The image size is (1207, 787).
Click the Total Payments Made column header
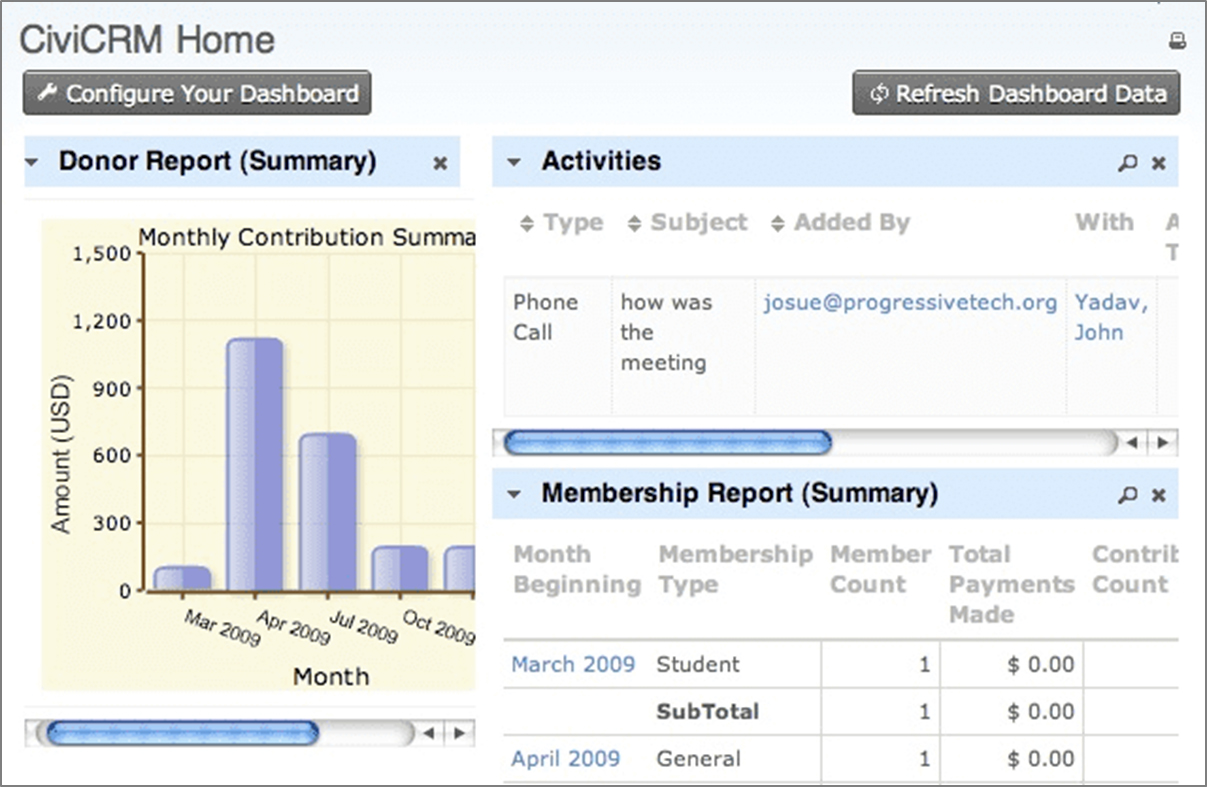pos(1011,585)
